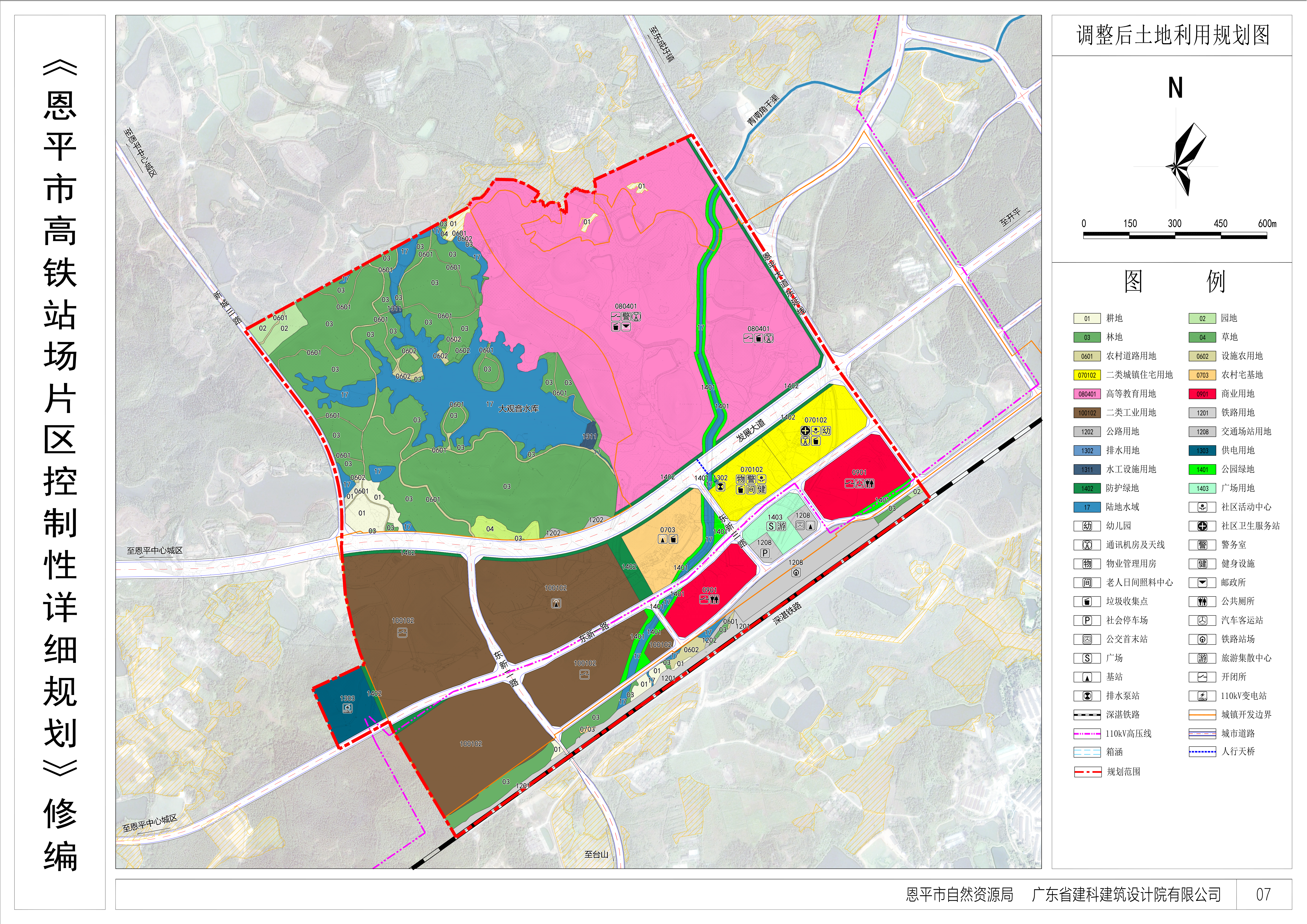Click the 0703 农村宅基地 legend swatch
Image resolution: width=1307 pixels, height=924 pixels.
(x=1202, y=375)
